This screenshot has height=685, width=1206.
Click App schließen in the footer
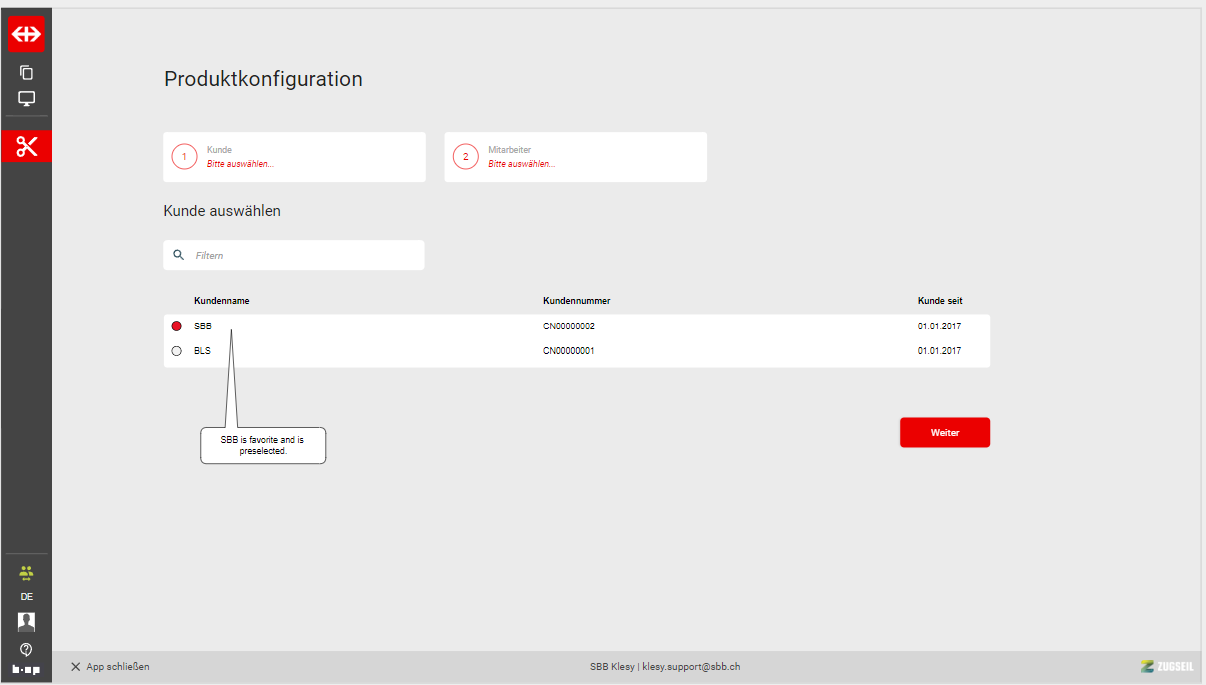coord(110,667)
